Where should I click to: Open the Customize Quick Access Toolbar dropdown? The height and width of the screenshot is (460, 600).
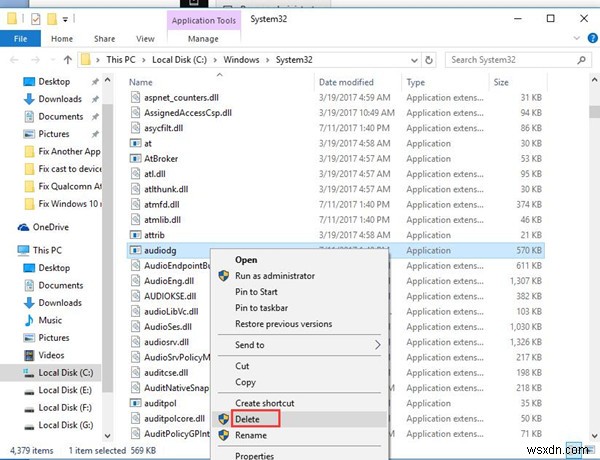tap(65, 20)
